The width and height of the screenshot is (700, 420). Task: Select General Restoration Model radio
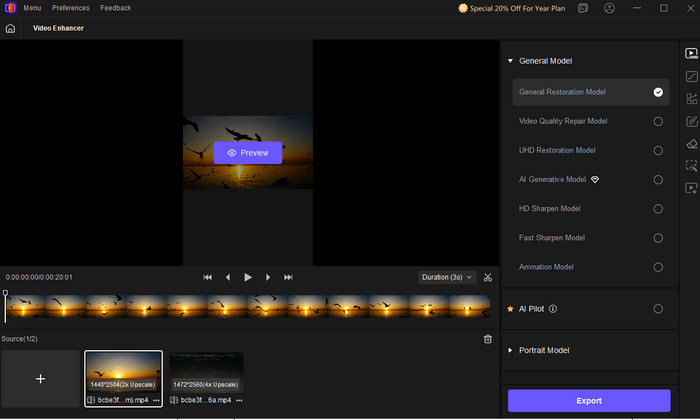[x=658, y=92]
